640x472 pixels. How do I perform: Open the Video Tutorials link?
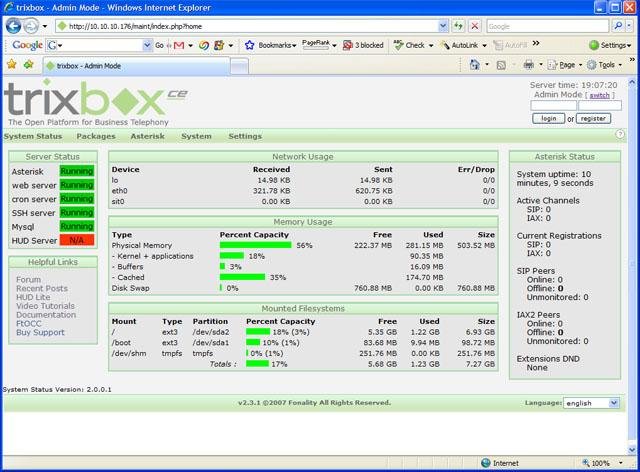(x=46, y=306)
